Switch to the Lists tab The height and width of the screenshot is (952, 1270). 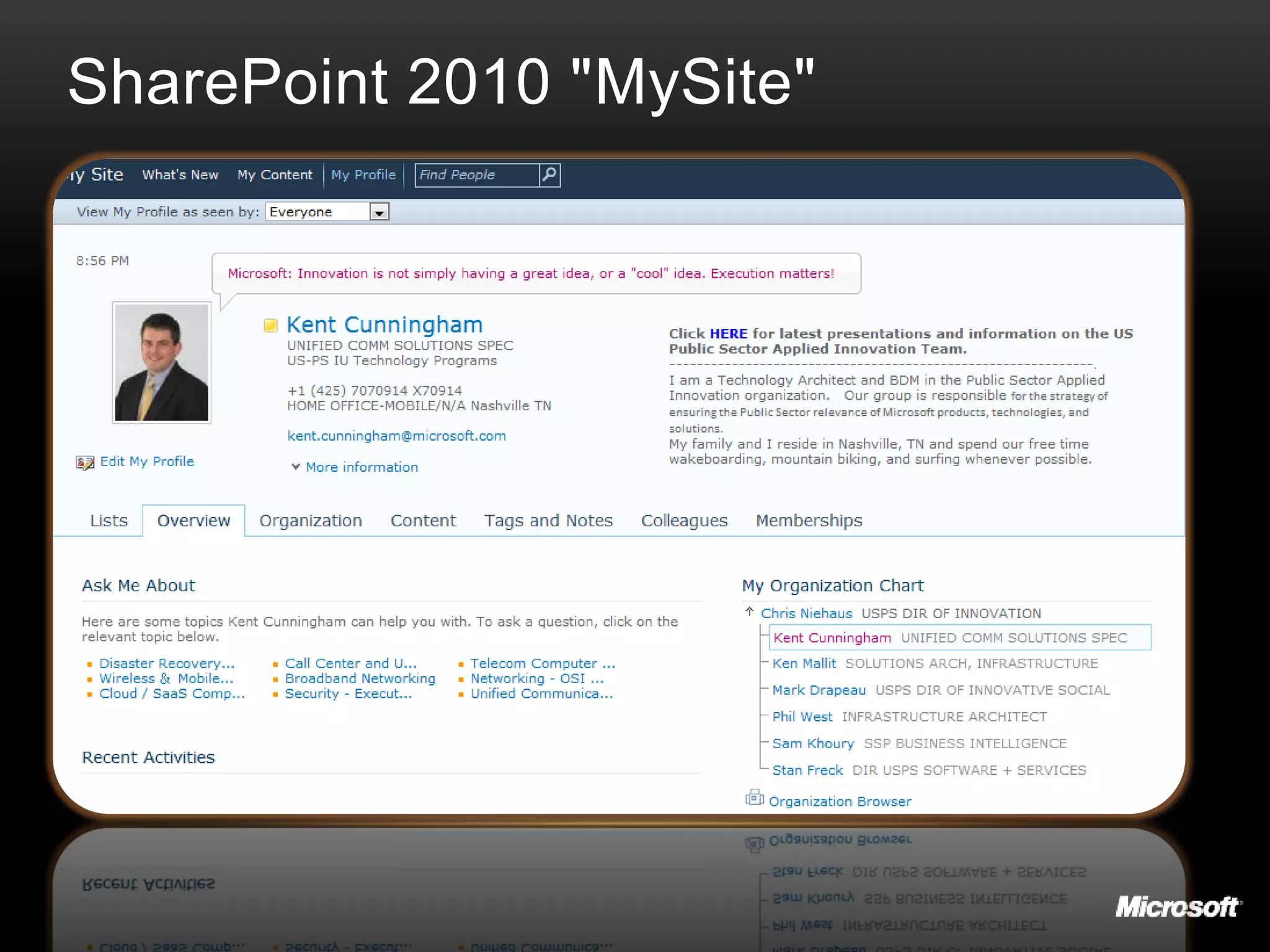109,521
